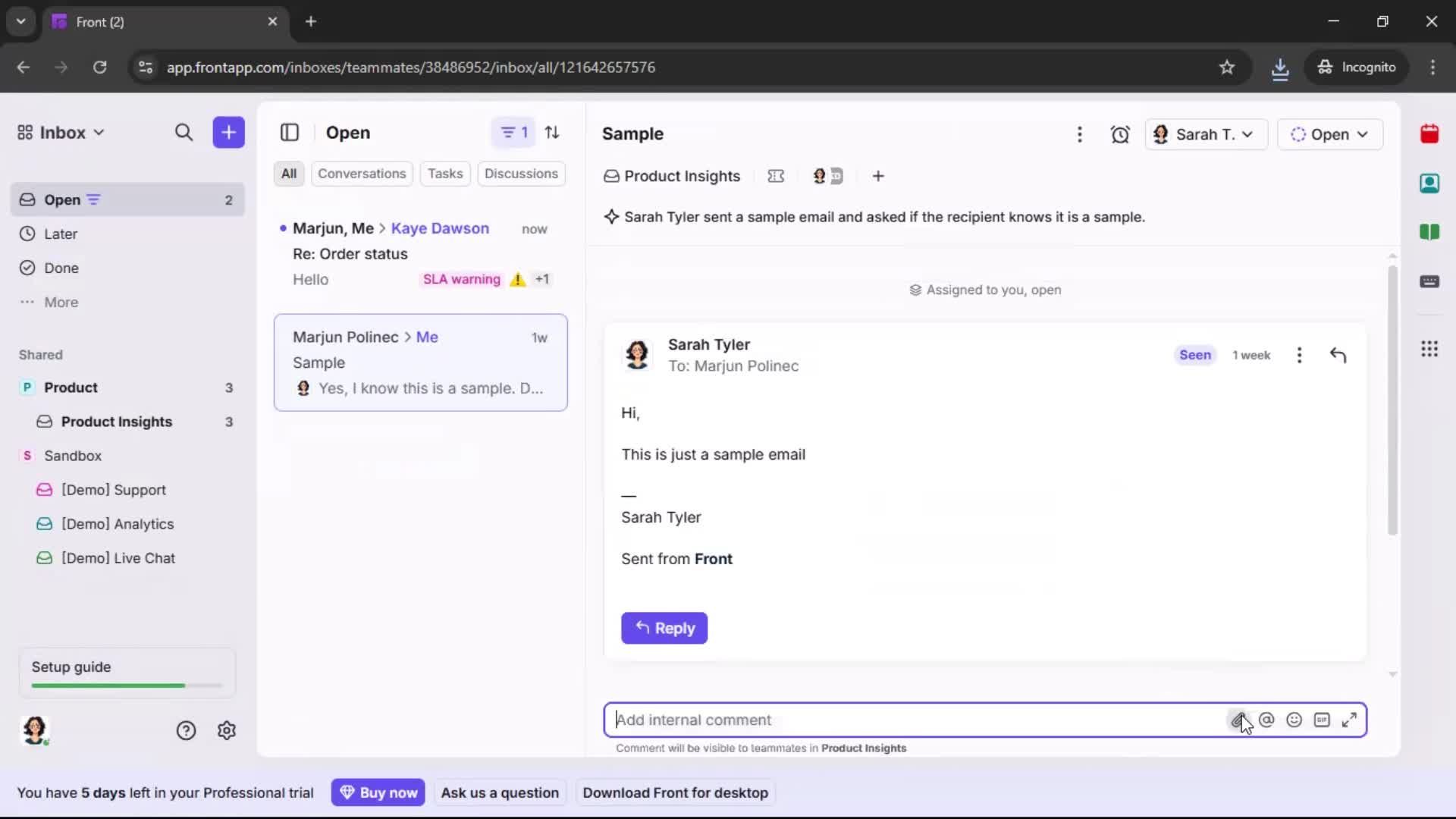Expand the comment box to fullscreen
The height and width of the screenshot is (819, 1456).
click(1351, 720)
